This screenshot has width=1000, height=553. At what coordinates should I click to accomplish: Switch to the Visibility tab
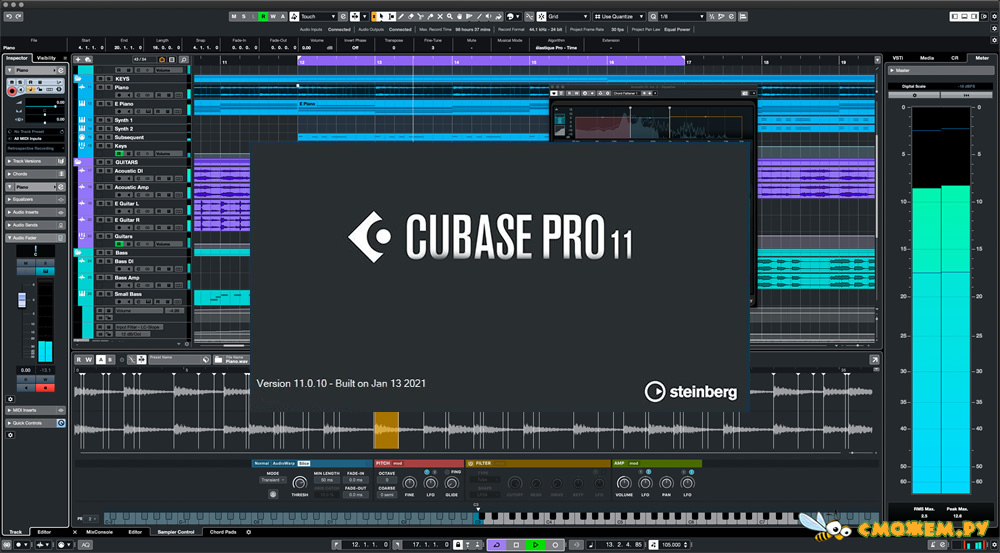(47, 58)
